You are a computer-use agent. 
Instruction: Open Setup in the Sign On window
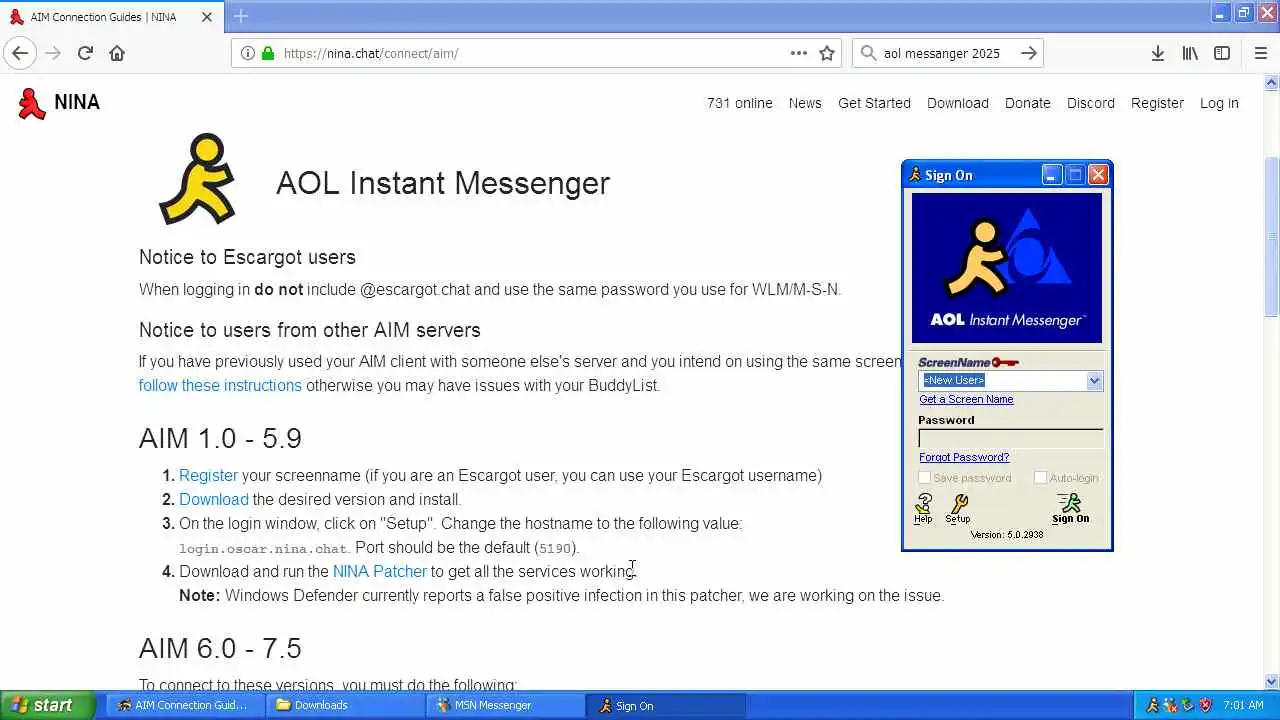click(x=958, y=508)
